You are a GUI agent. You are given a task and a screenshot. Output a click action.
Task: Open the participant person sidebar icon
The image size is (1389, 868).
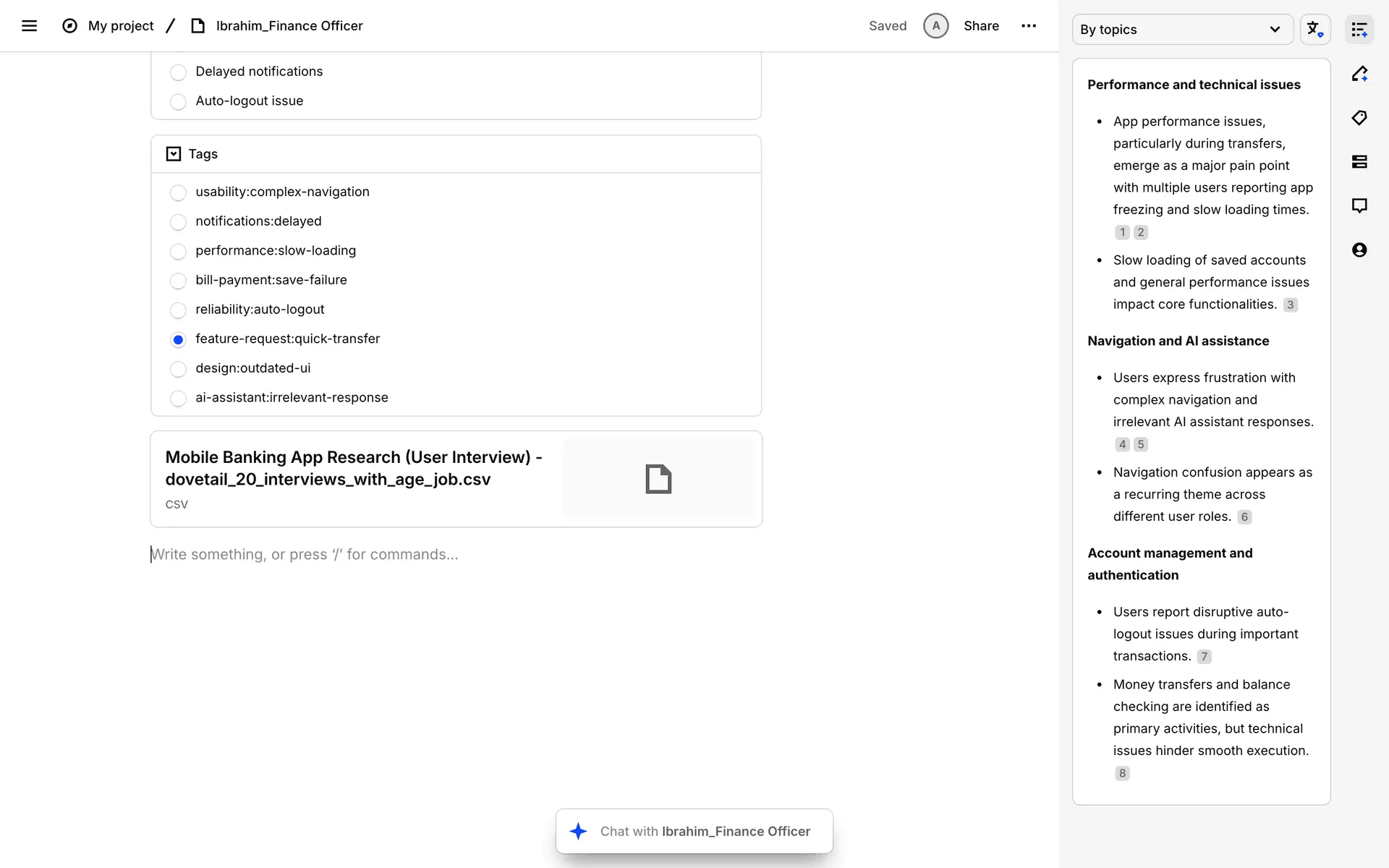point(1359,250)
